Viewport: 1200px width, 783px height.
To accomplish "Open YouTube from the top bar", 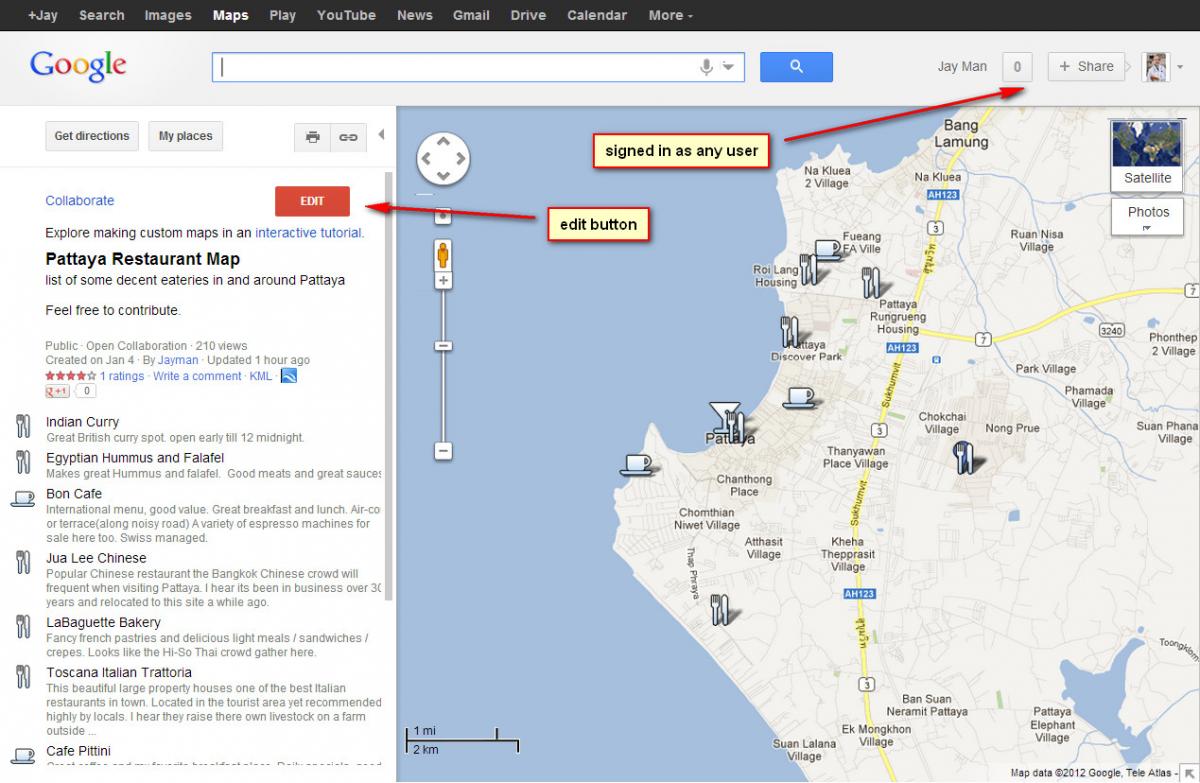I will point(346,15).
